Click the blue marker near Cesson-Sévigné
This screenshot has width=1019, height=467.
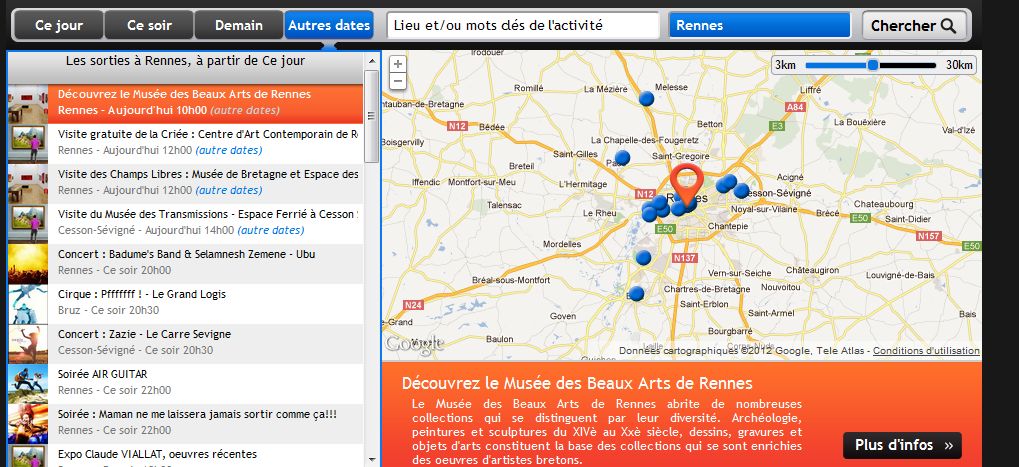742,190
